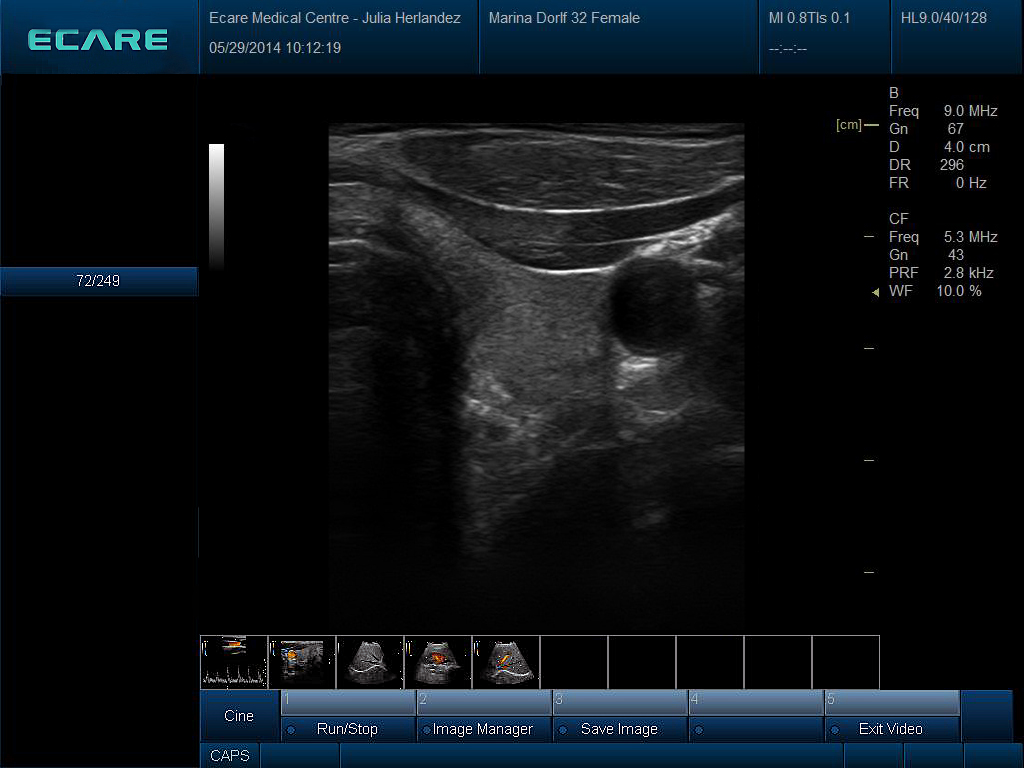The image size is (1024, 768).
Task: Open the third grayscale-only saved thumbnail
Action: pyautogui.click(x=370, y=662)
